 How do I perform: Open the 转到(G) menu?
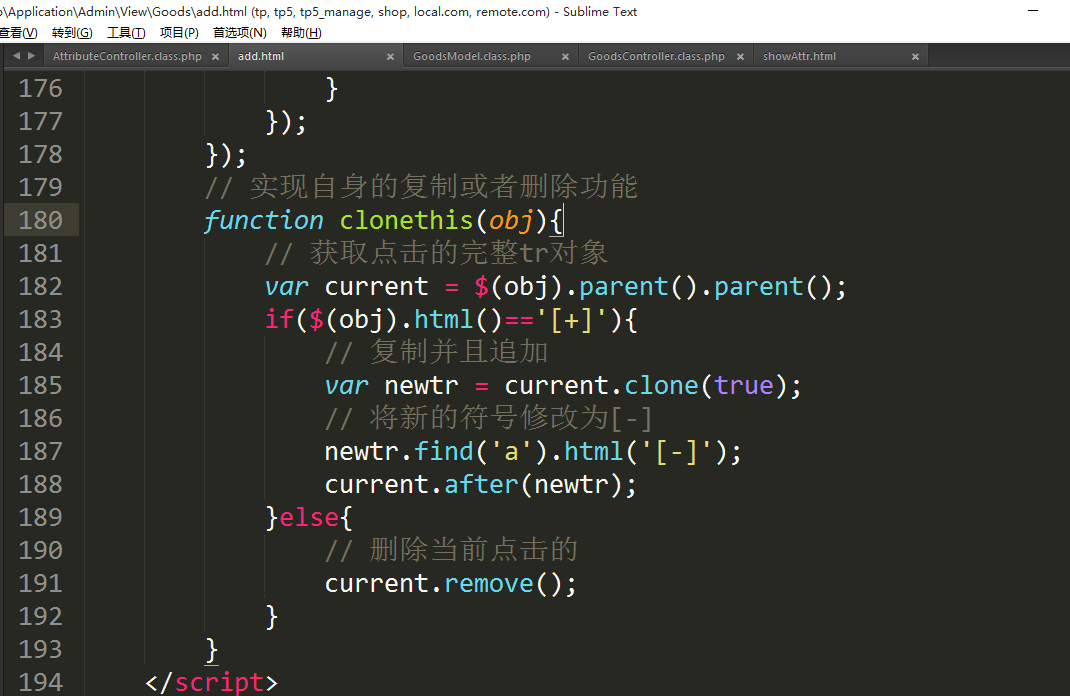point(72,33)
